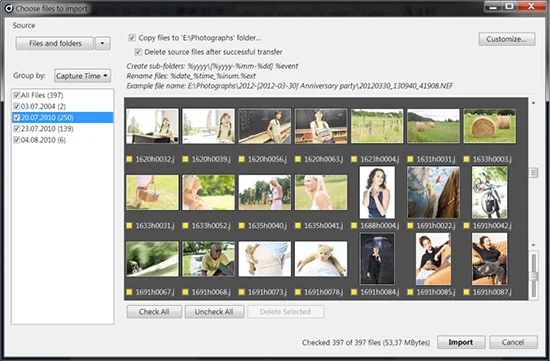Select thumbnail 1691h0042 mountain biker
Viewport: 550px width, 361px height.
(x=489, y=192)
